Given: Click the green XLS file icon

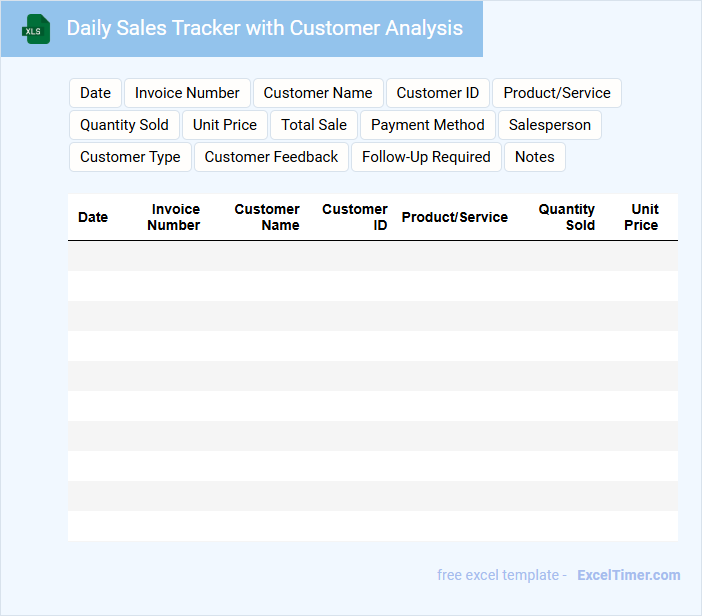Looking at the screenshot, I should (x=36, y=29).
